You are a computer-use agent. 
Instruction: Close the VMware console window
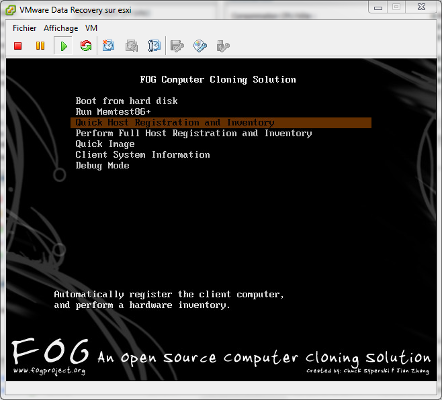click(421, 7)
